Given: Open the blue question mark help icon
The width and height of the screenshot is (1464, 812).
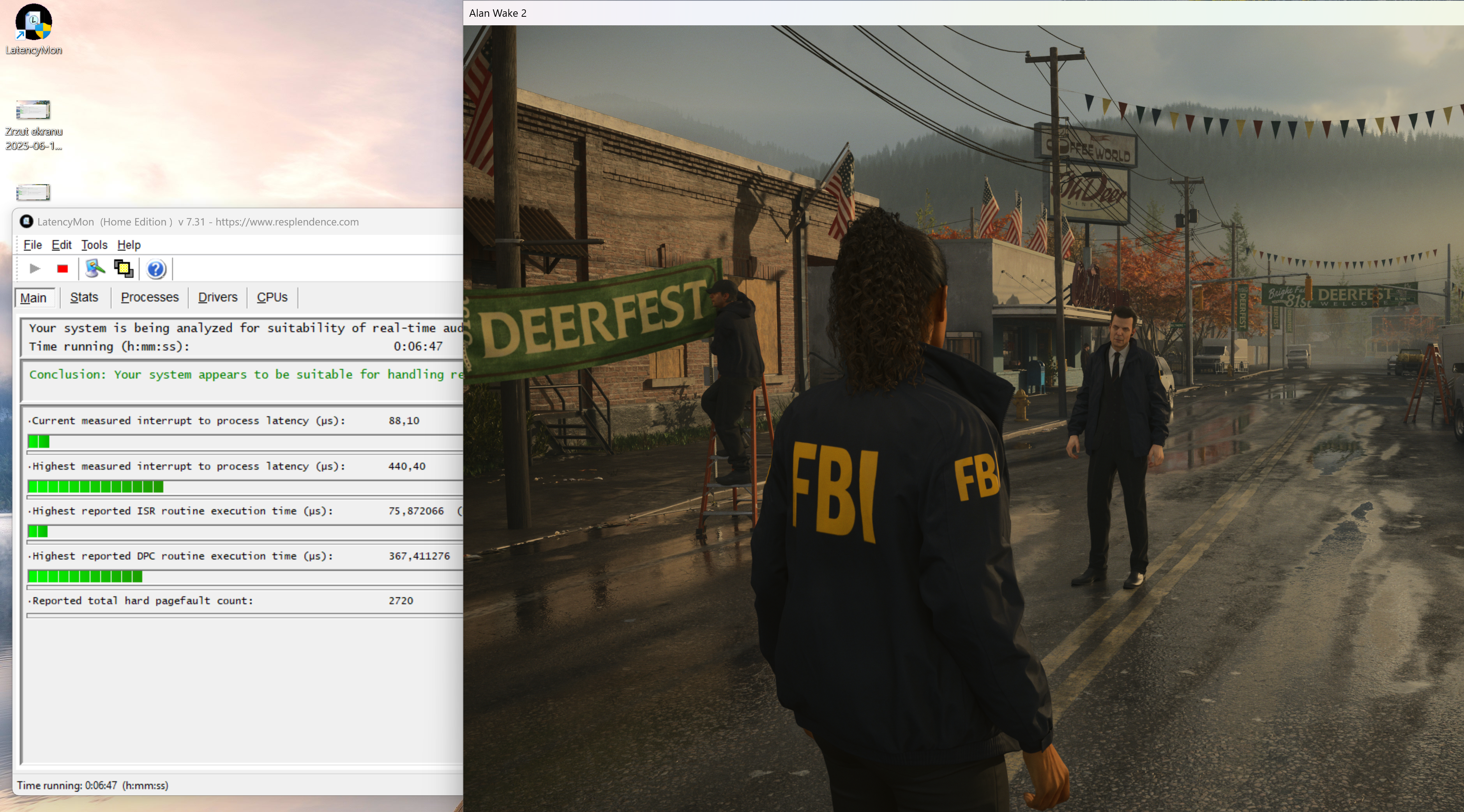Looking at the screenshot, I should [156, 269].
